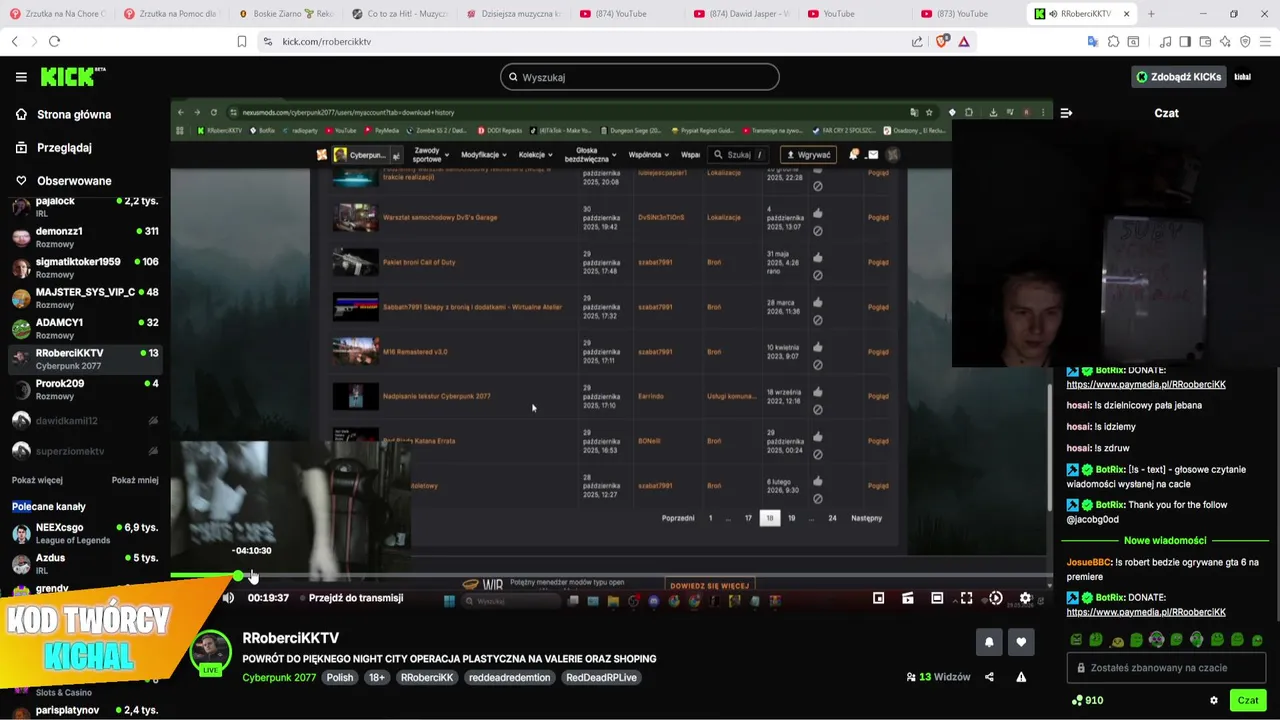This screenshot has width=1280, height=720.
Task: Open sigmatiktoker1959 channel in sidebar
Action: pos(84,267)
